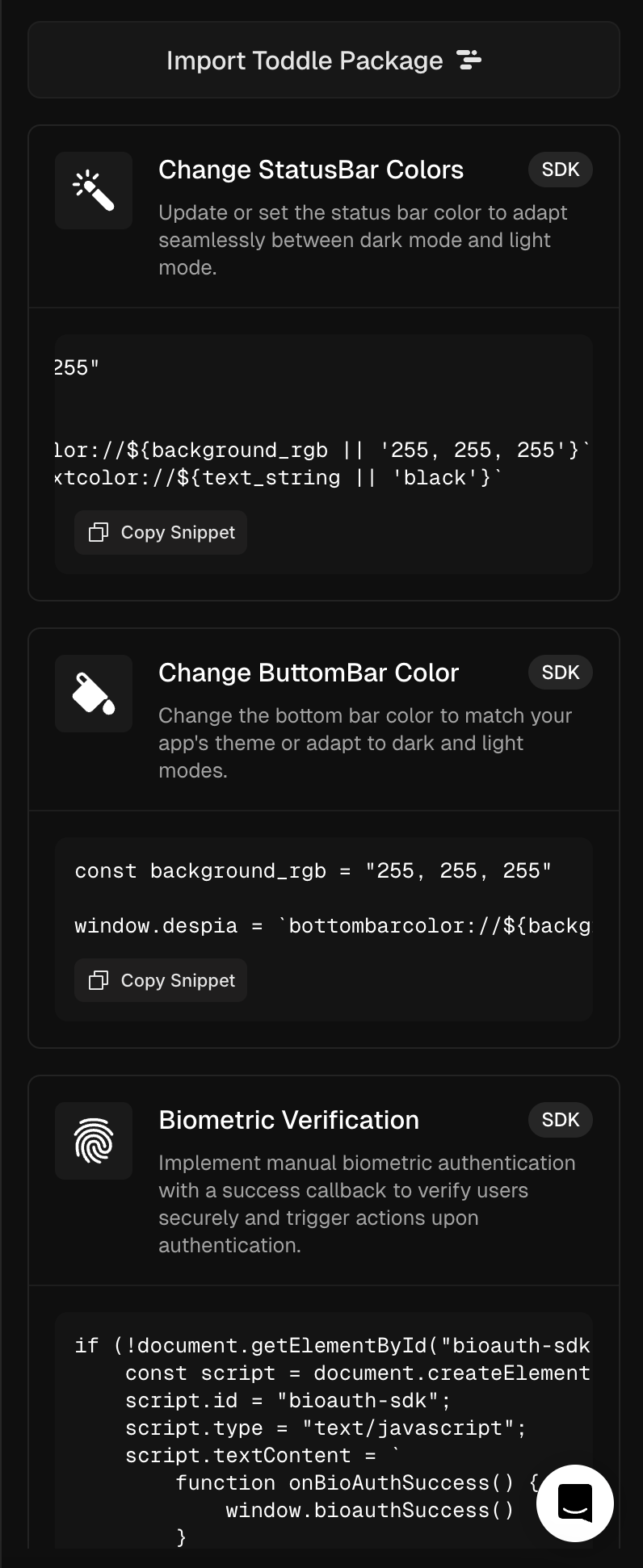
Task: Click the Biometric Verification description text
Action: coord(367,1204)
